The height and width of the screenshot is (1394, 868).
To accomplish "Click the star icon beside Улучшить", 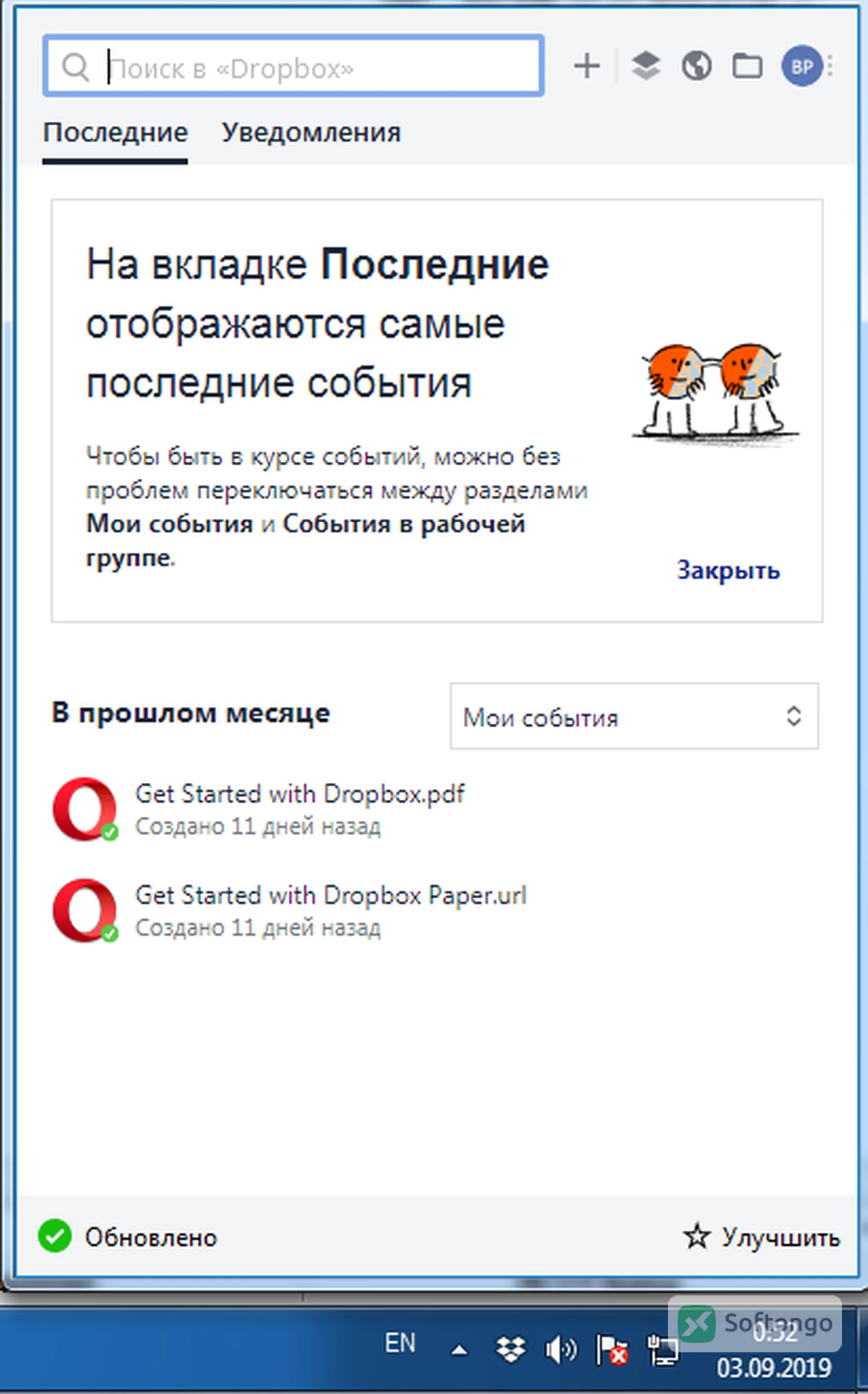I will (697, 1236).
